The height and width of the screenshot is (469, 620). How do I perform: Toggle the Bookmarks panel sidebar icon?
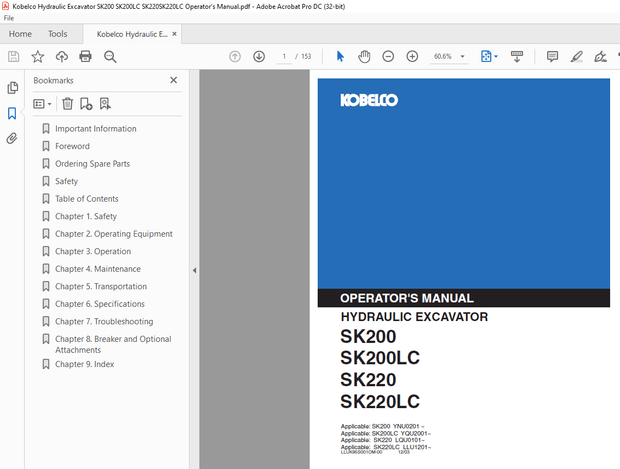point(13,113)
